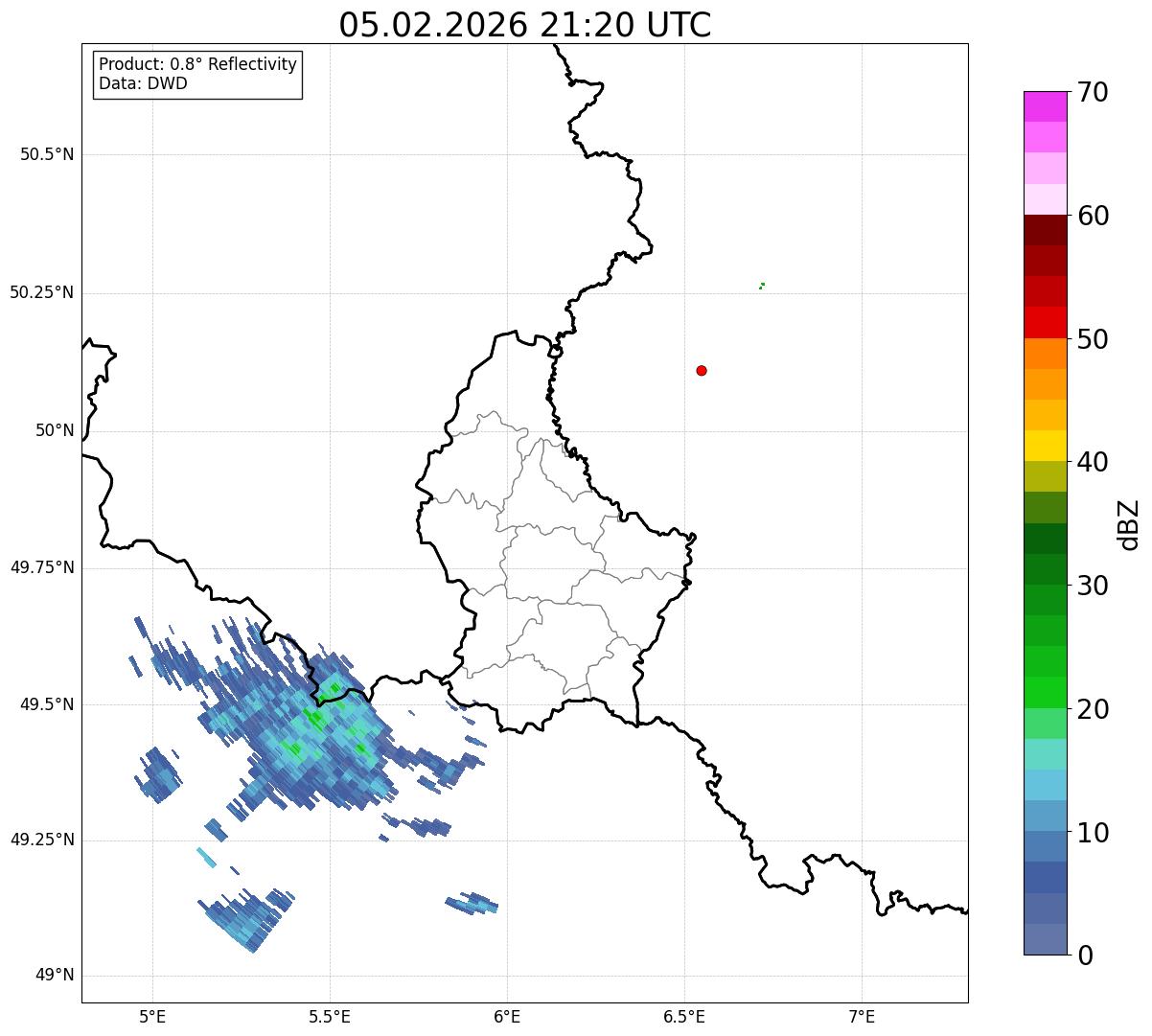Pick the yellow segment just above 40
Screen dimensions: 1152x1036
click(1046, 447)
